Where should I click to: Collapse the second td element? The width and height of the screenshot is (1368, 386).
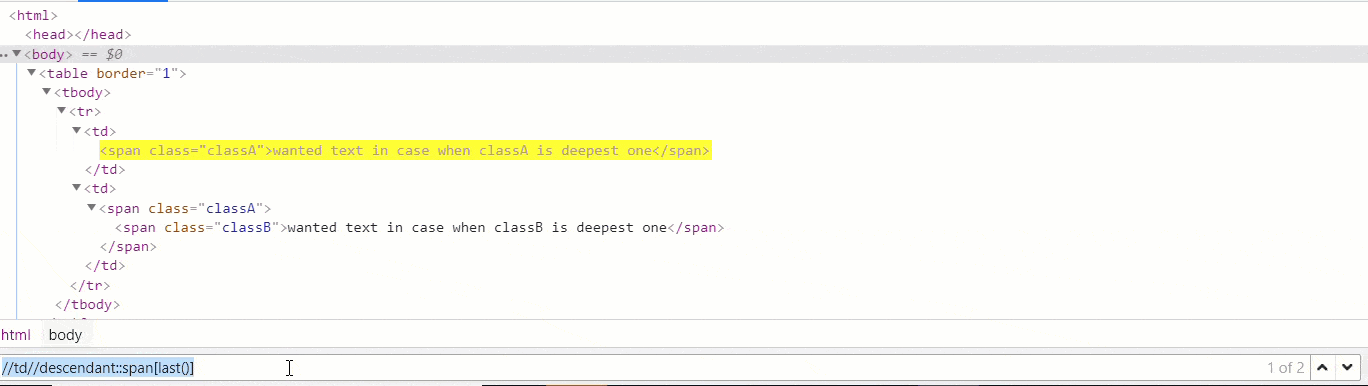[77, 189]
